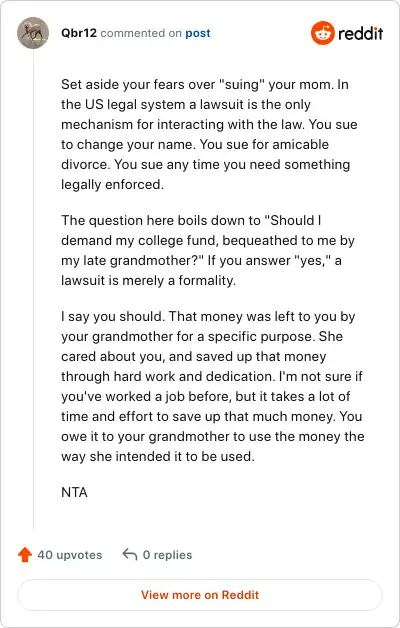Click the quoted word "suing" in first sentence
The height and width of the screenshot is (628, 400).
click(239, 85)
